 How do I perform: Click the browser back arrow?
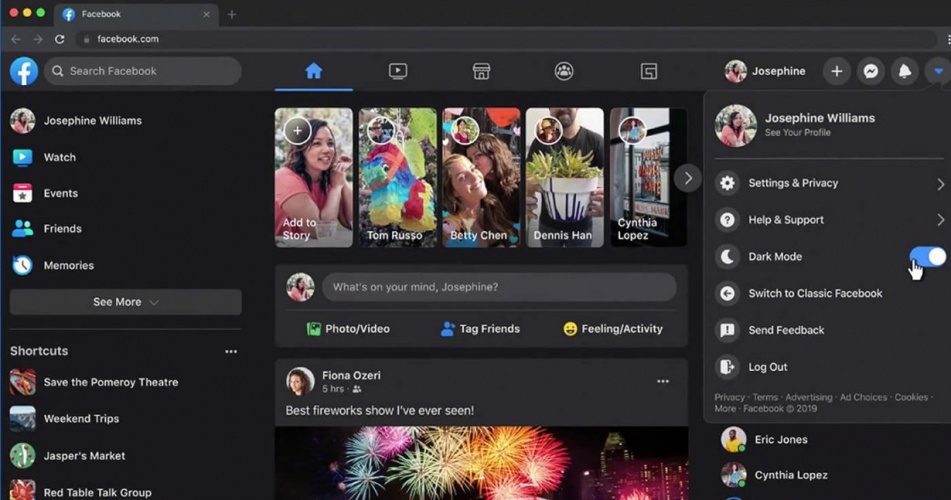(x=16, y=39)
